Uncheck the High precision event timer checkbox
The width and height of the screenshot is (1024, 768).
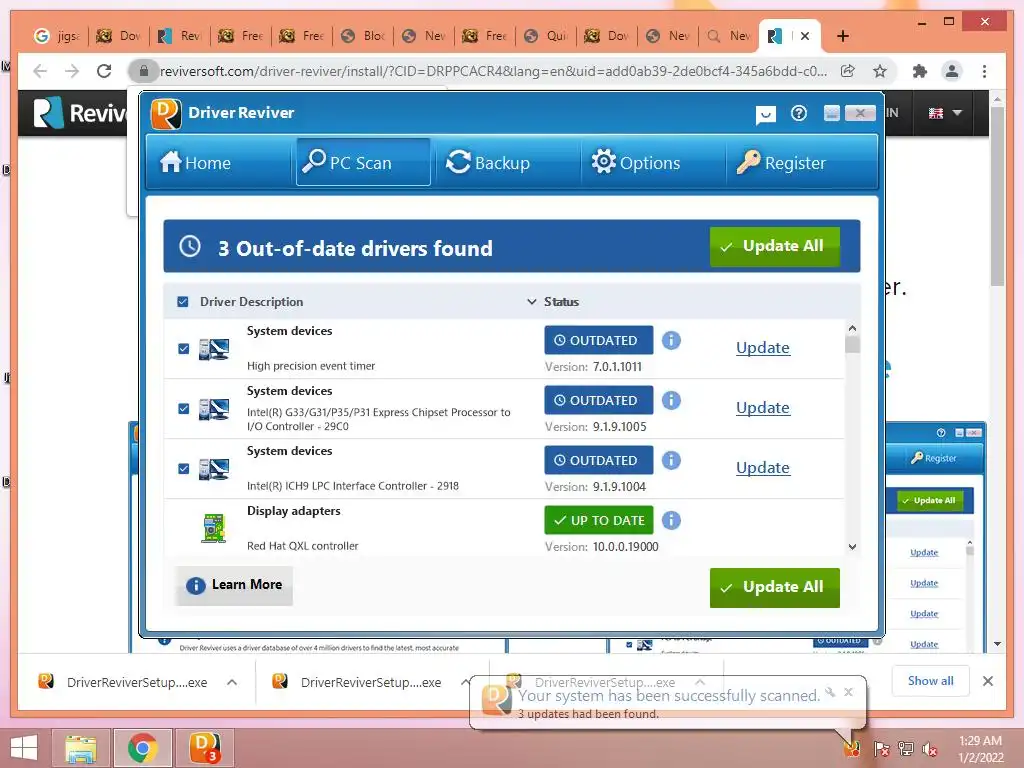(184, 349)
